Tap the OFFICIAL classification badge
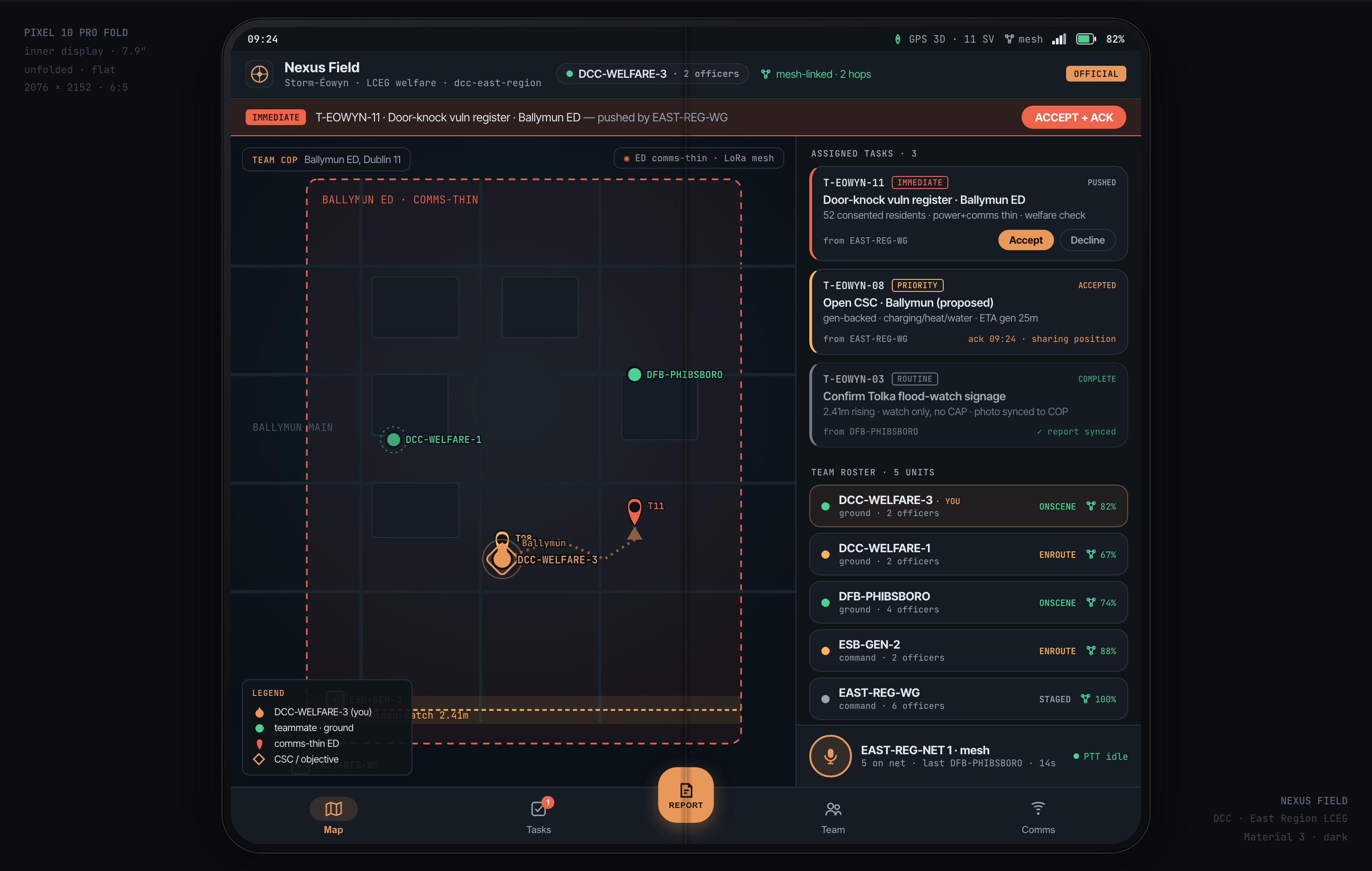Image resolution: width=1372 pixels, height=871 pixels. click(x=1096, y=74)
